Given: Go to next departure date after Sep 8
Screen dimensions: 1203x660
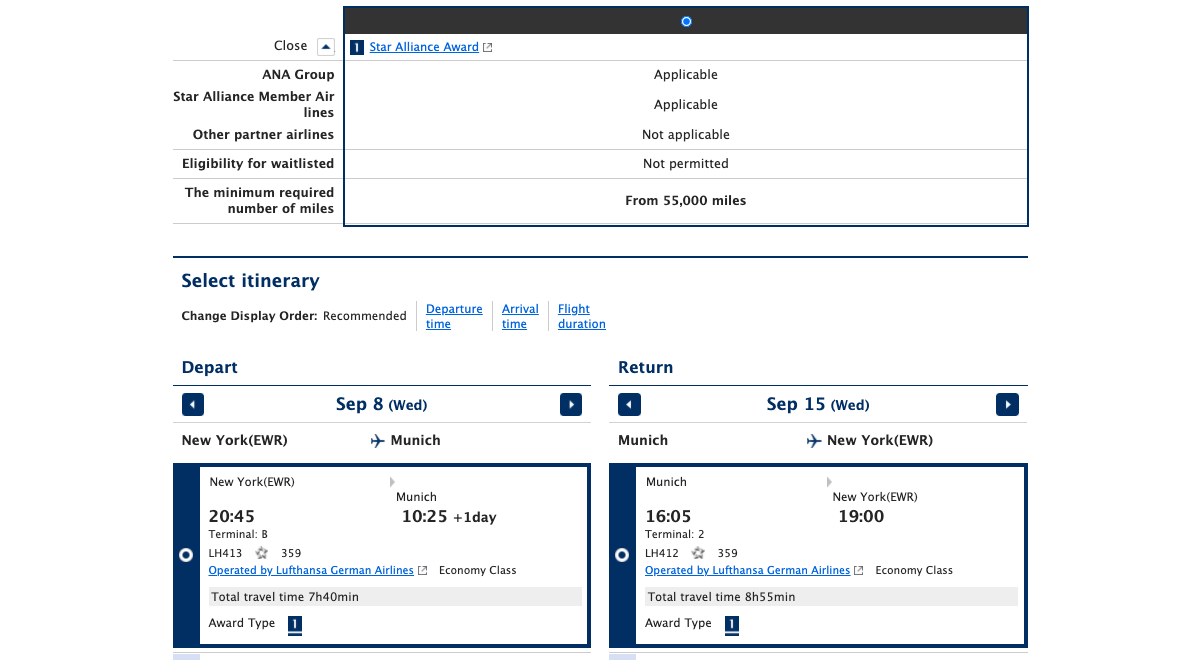Looking at the screenshot, I should [x=571, y=405].
